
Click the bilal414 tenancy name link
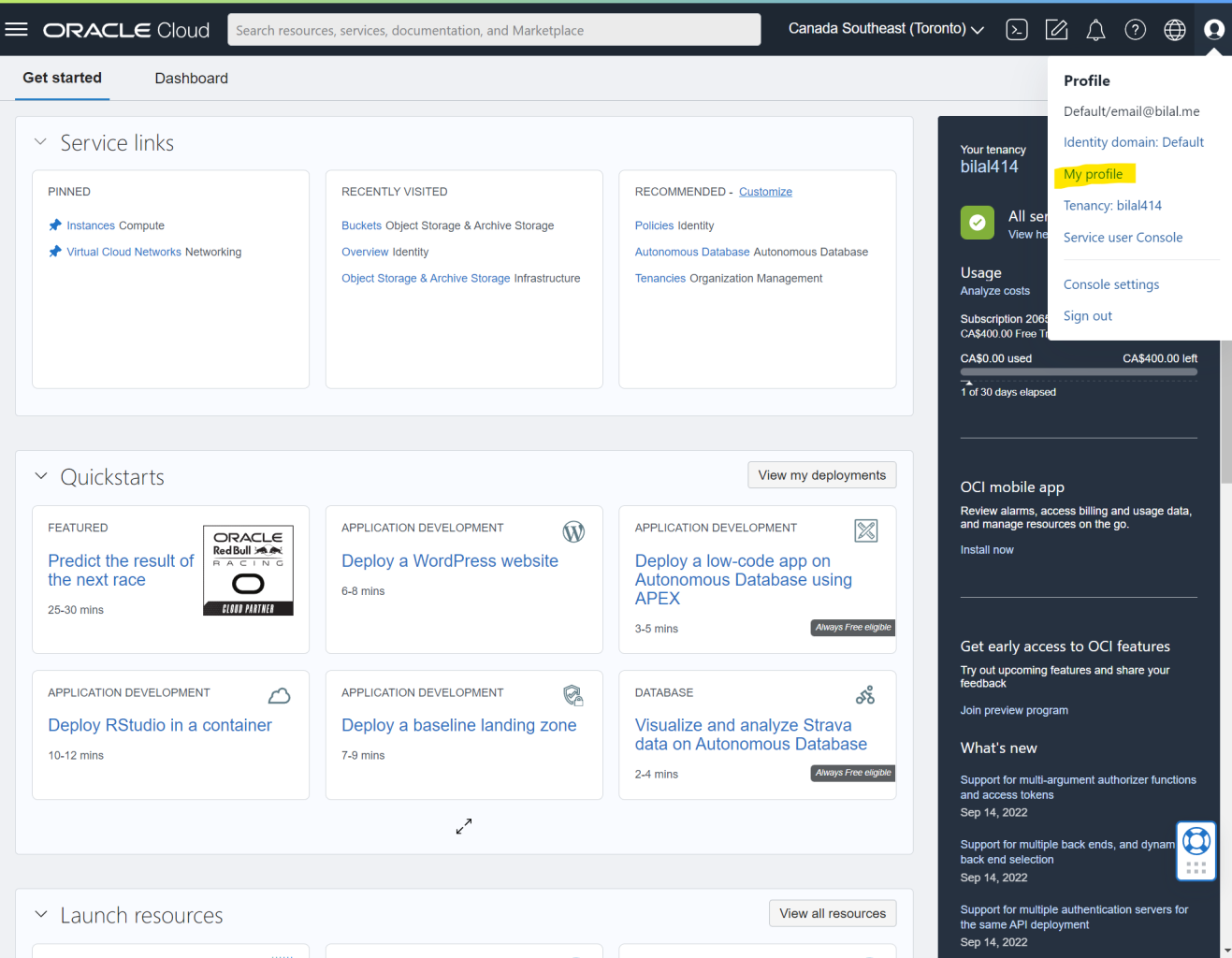click(989, 167)
